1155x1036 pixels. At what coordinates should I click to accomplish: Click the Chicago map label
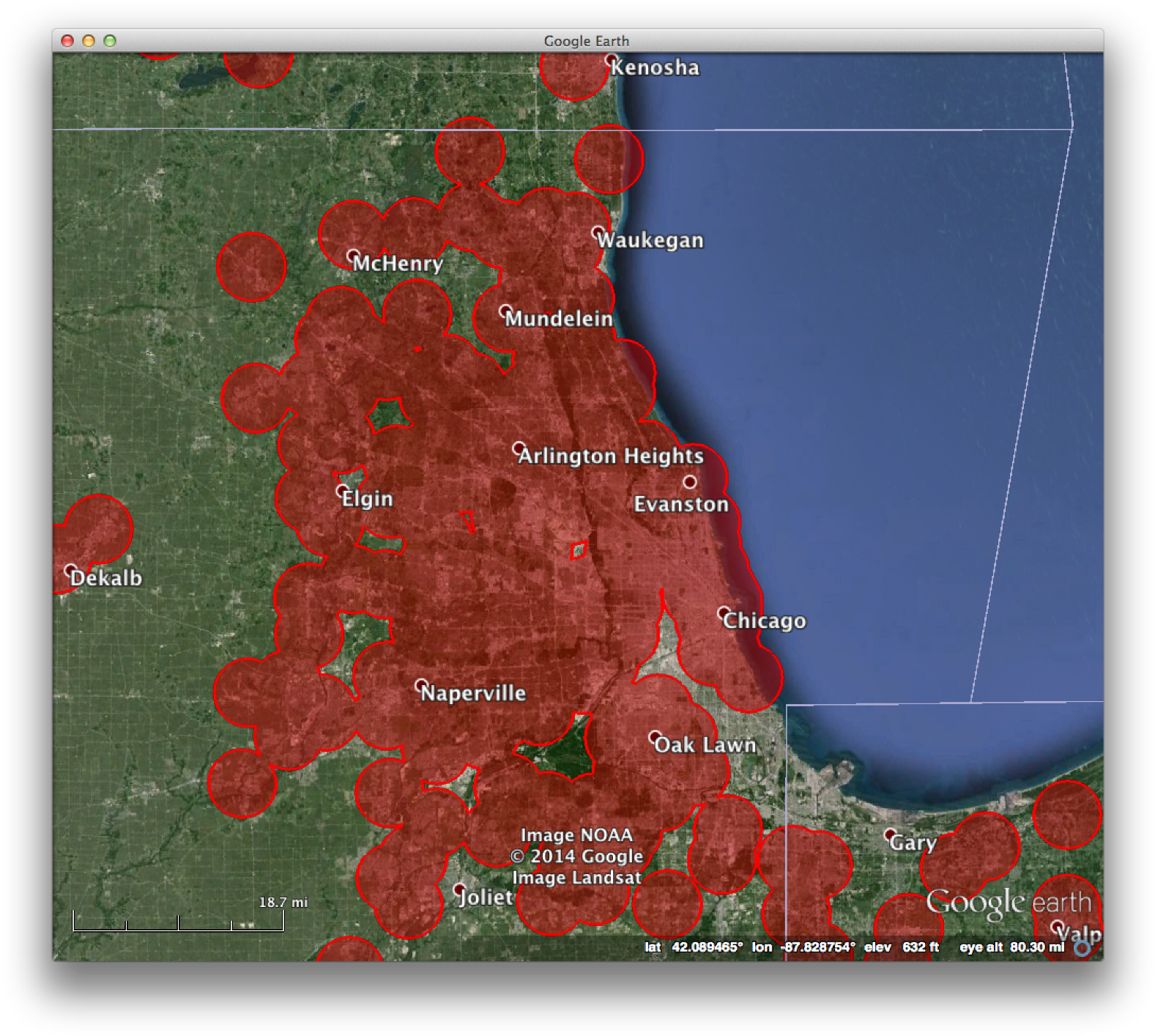pos(765,621)
